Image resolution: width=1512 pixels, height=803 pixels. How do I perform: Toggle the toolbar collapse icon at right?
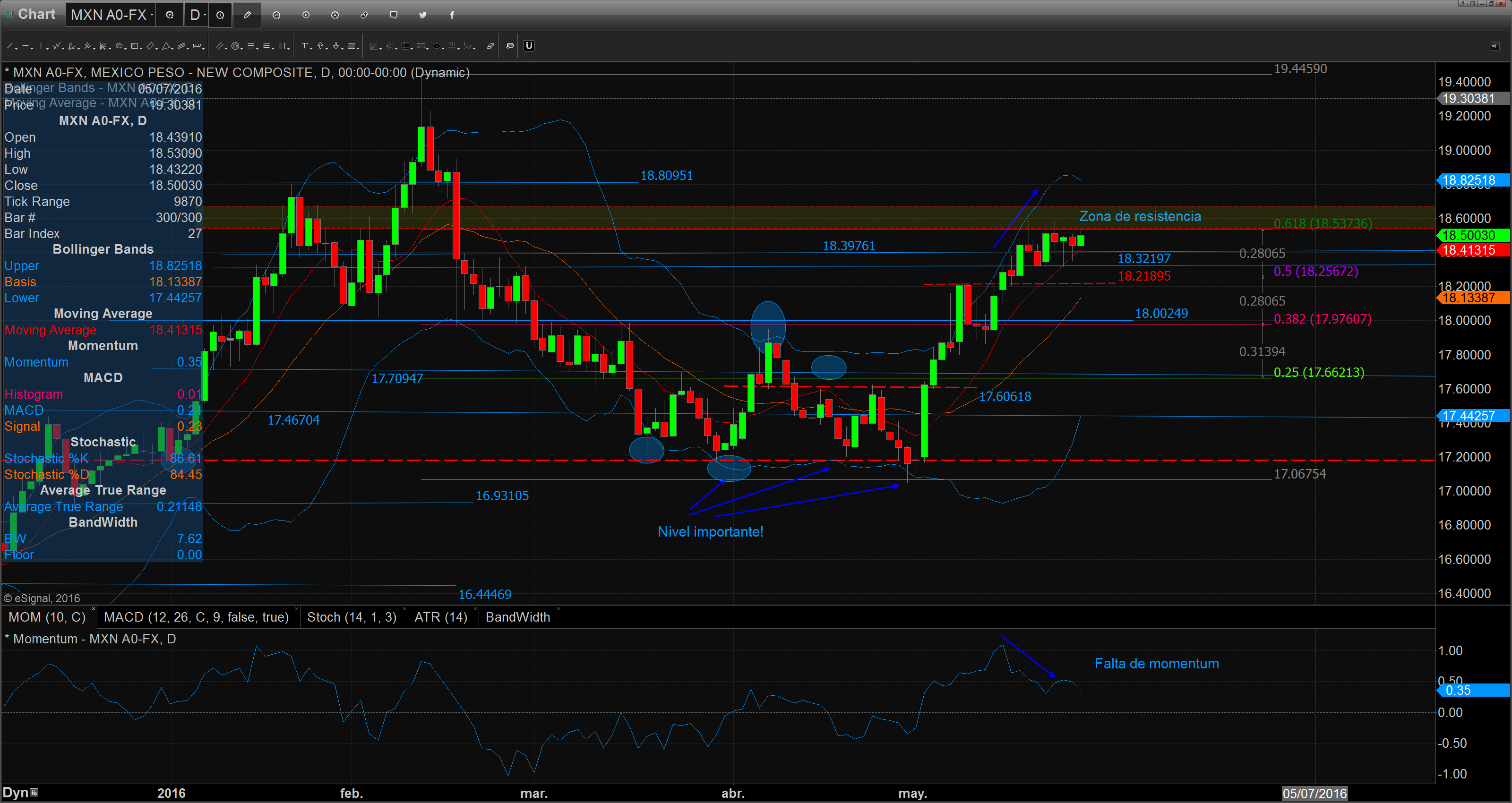tap(1495, 46)
